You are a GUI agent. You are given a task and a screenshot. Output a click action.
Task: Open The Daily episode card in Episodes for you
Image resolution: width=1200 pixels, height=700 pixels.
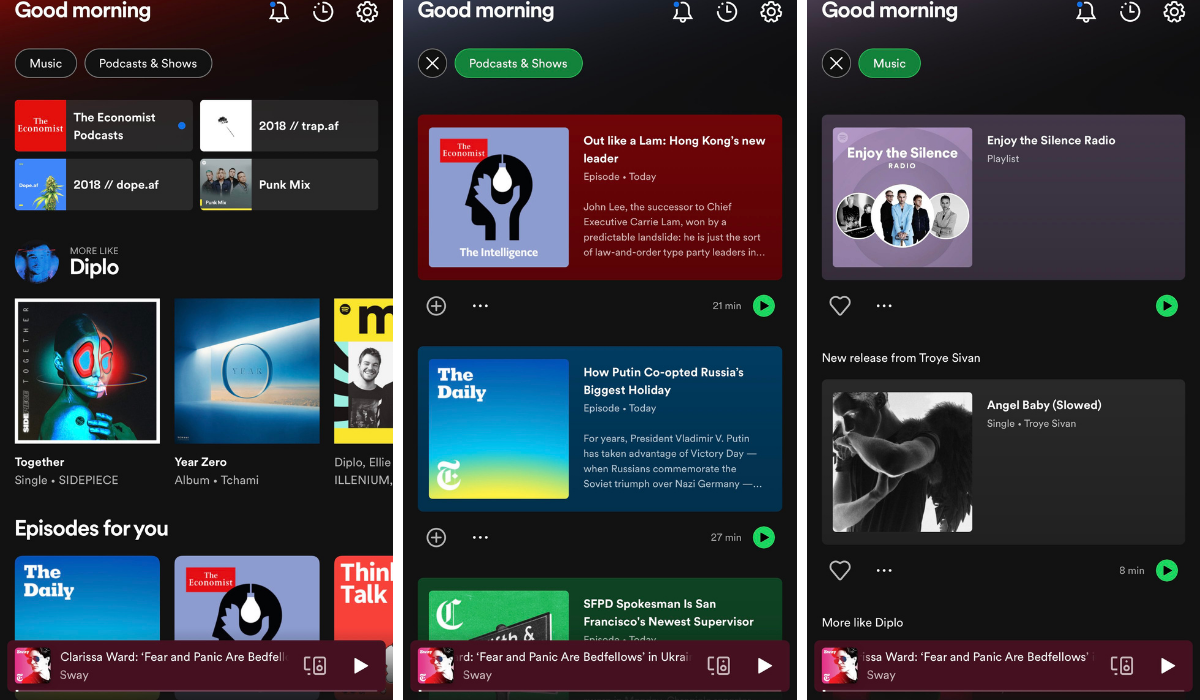tap(87, 598)
